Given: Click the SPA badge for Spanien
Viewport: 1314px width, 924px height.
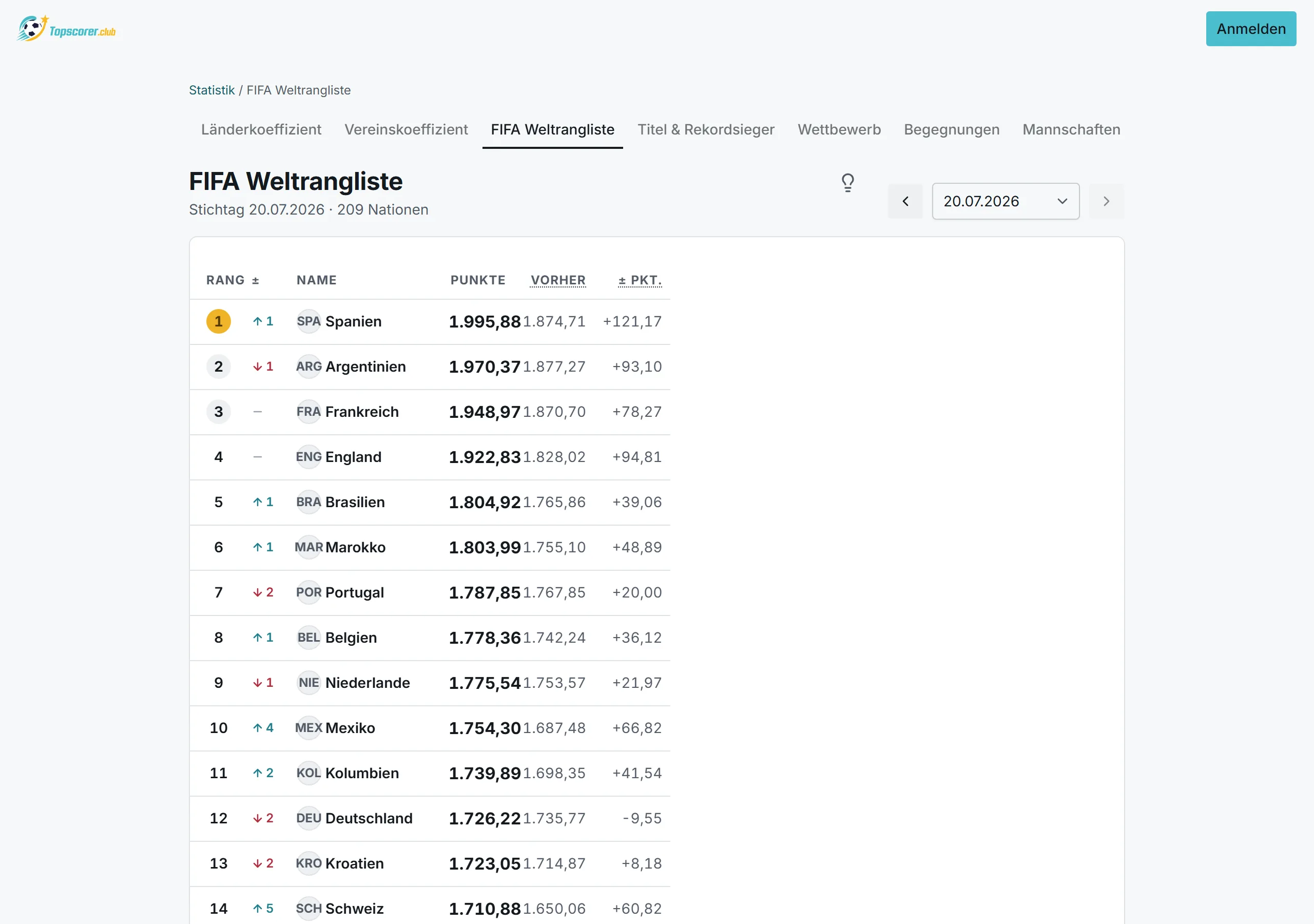Looking at the screenshot, I should tap(308, 321).
